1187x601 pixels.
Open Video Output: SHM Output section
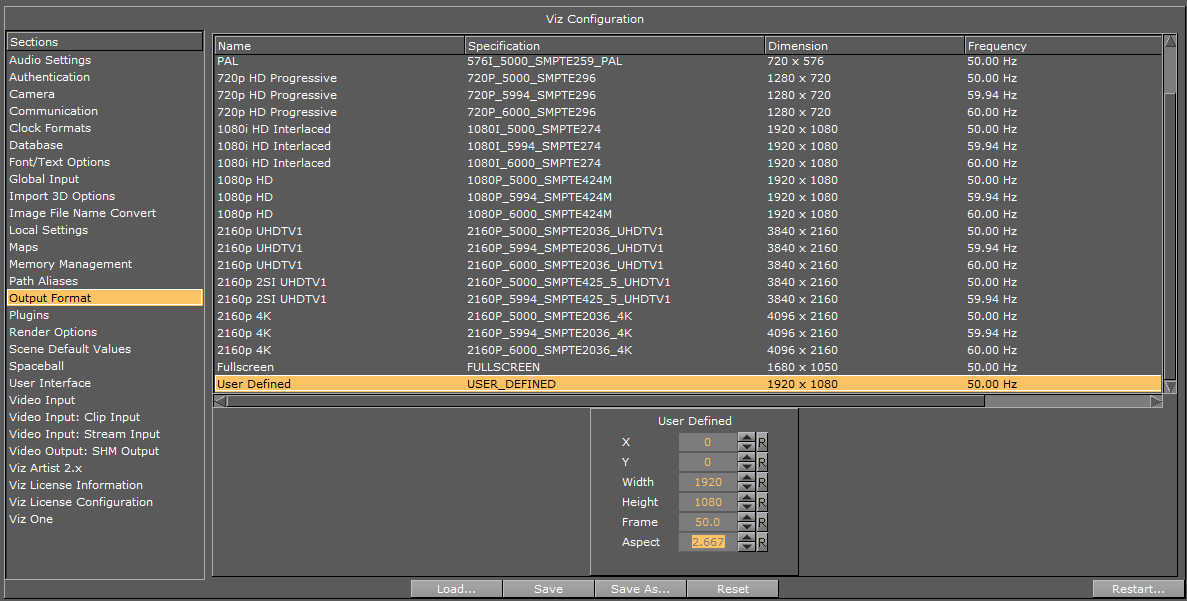click(x=104, y=452)
